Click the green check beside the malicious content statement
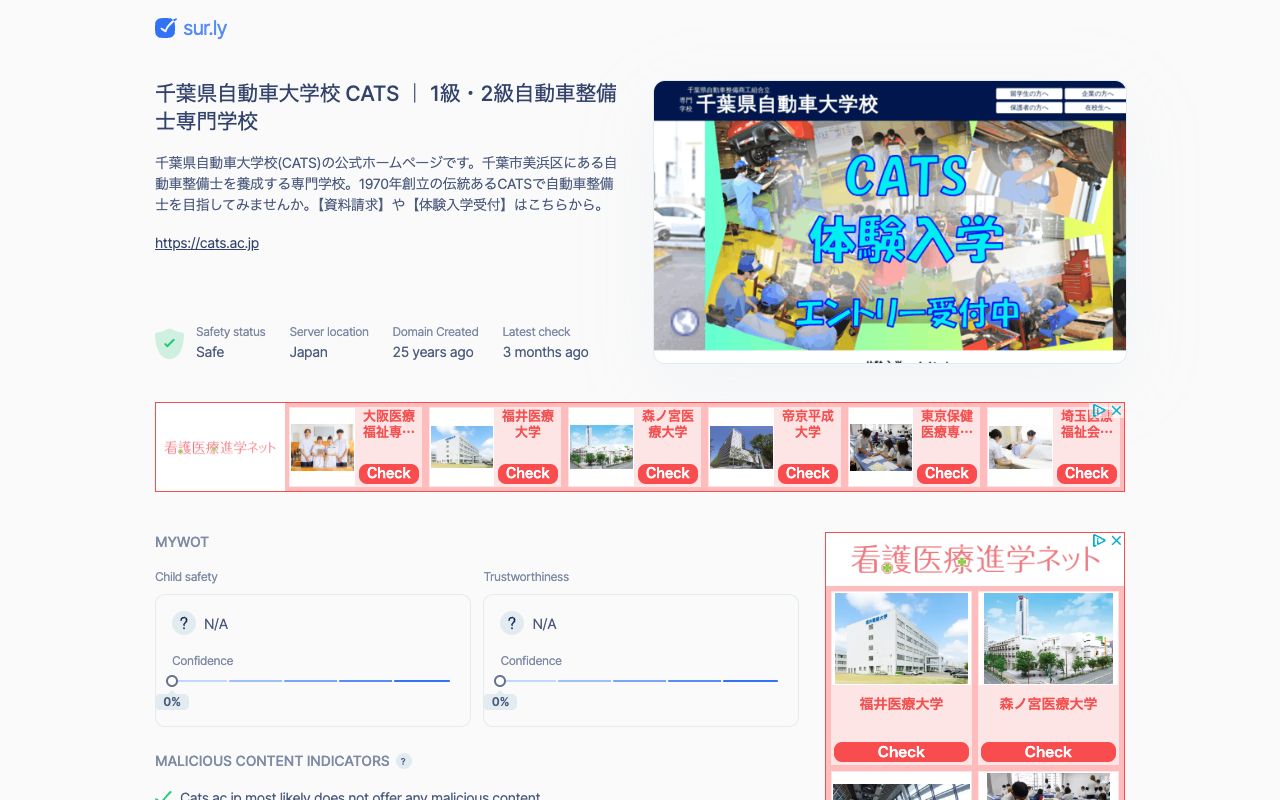1280x800 pixels. point(164,796)
